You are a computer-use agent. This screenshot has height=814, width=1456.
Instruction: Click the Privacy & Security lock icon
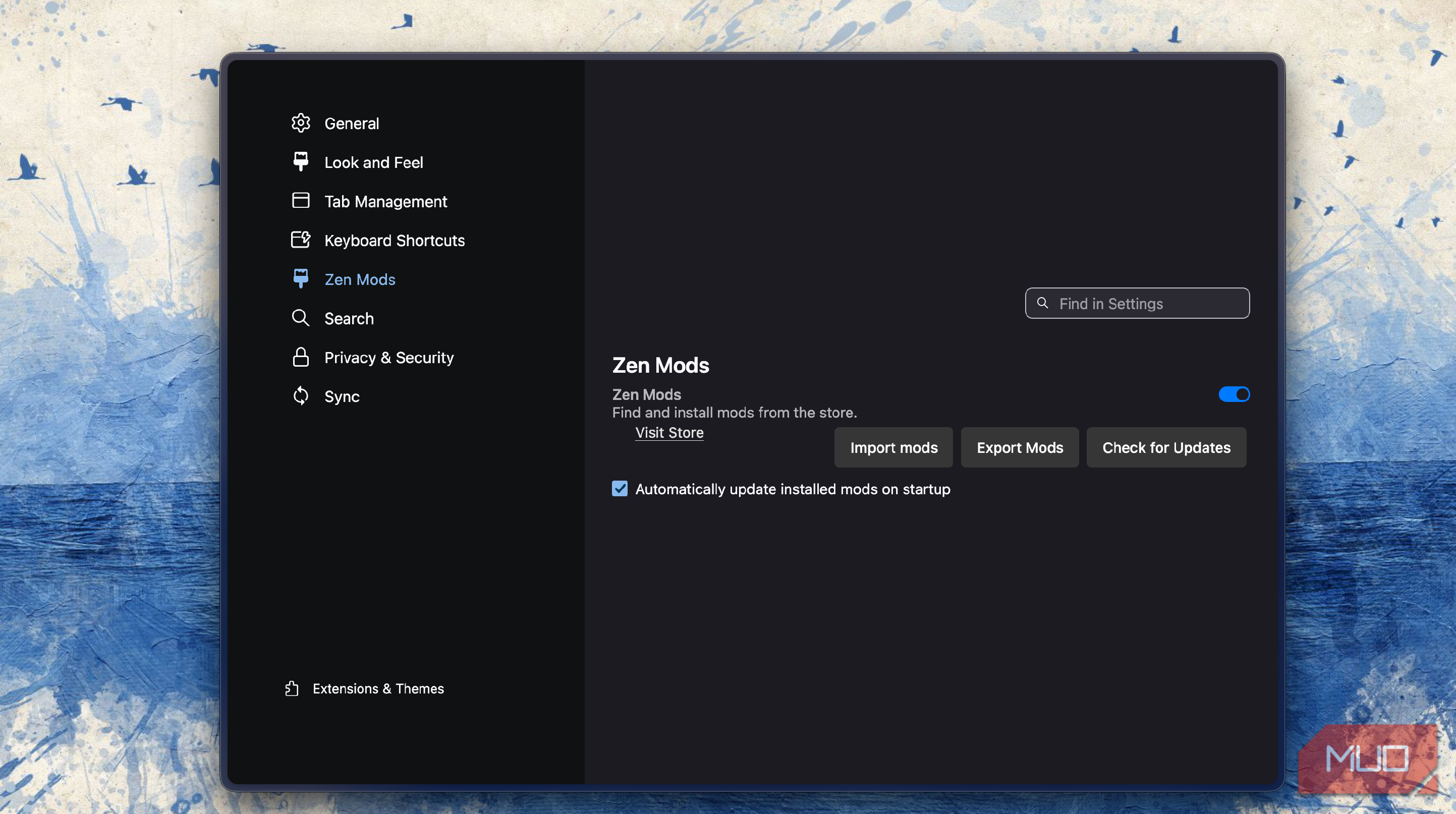[x=301, y=357]
